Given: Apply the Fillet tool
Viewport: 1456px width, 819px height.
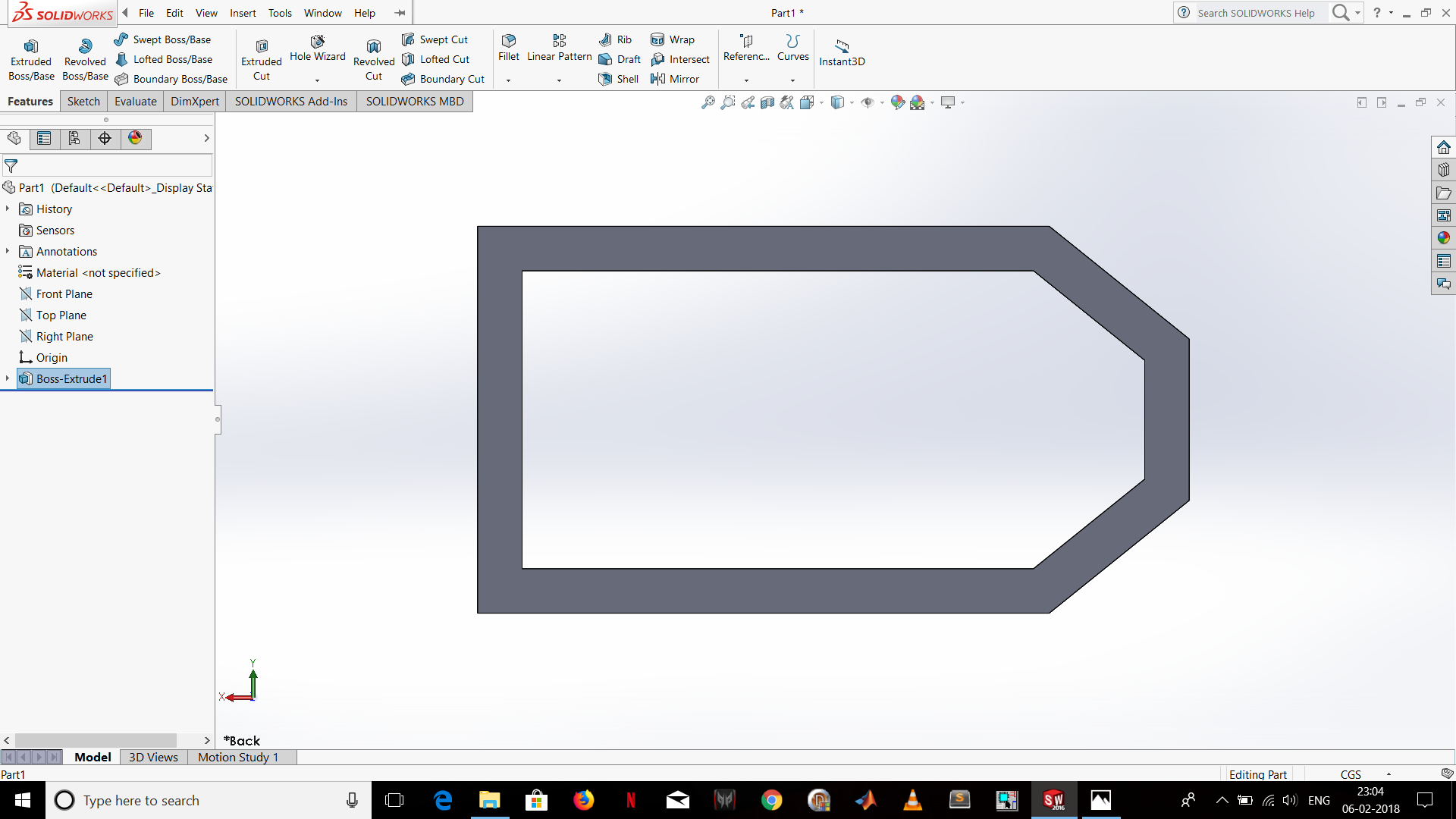Looking at the screenshot, I should point(509,48).
